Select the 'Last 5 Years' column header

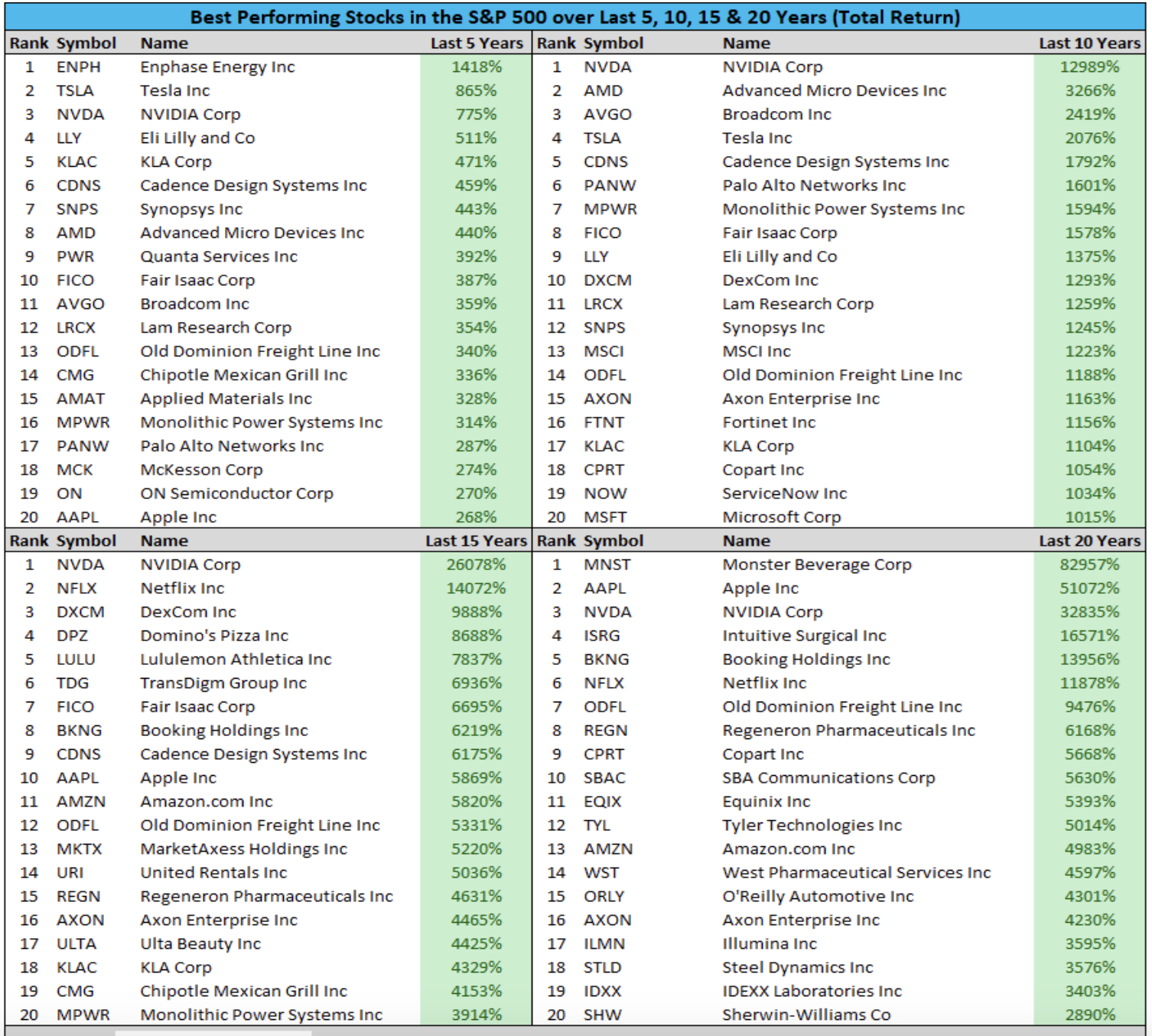coord(477,43)
